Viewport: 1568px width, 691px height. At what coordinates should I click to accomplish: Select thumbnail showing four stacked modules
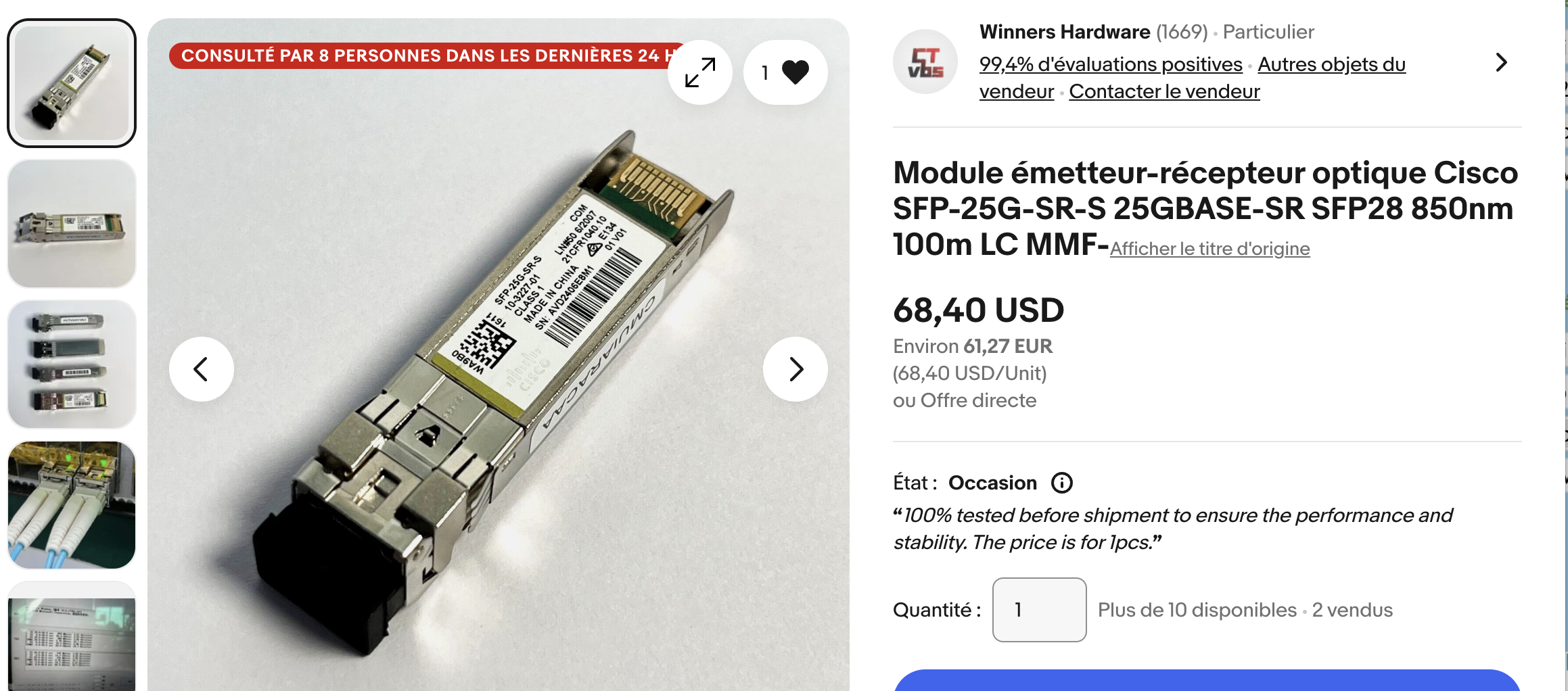(72, 364)
